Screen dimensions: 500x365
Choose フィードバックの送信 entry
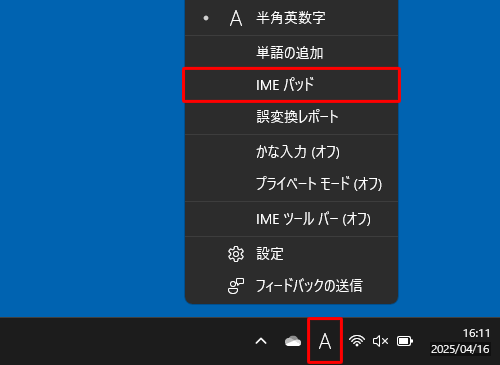tap(291, 286)
